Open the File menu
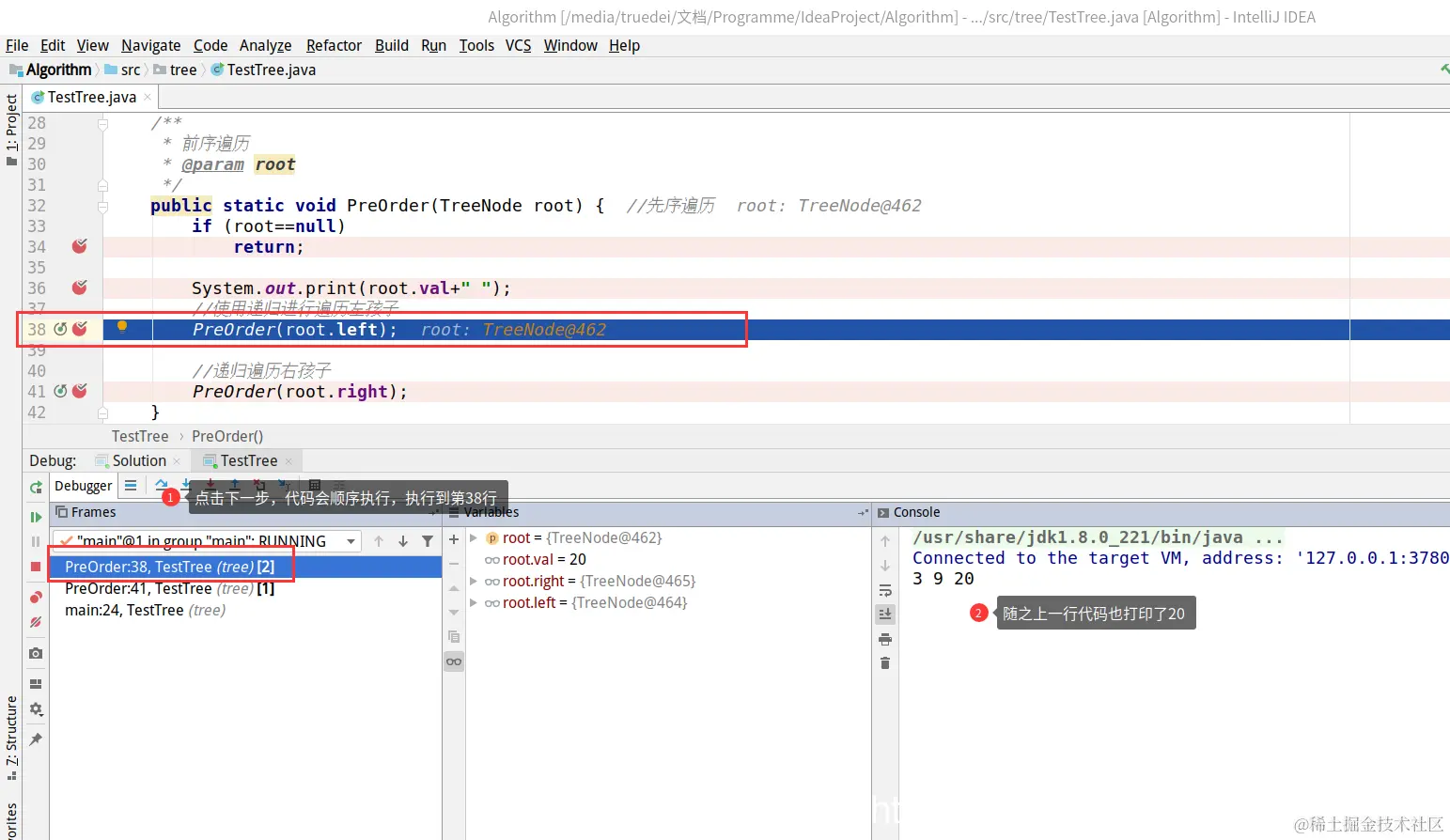Image resolution: width=1450 pixels, height=840 pixels. (17, 45)
